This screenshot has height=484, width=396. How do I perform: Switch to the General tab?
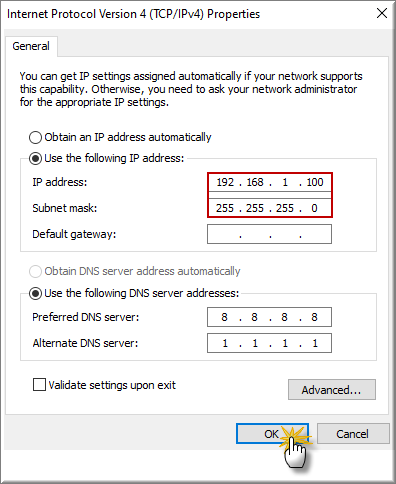(31, 46)
